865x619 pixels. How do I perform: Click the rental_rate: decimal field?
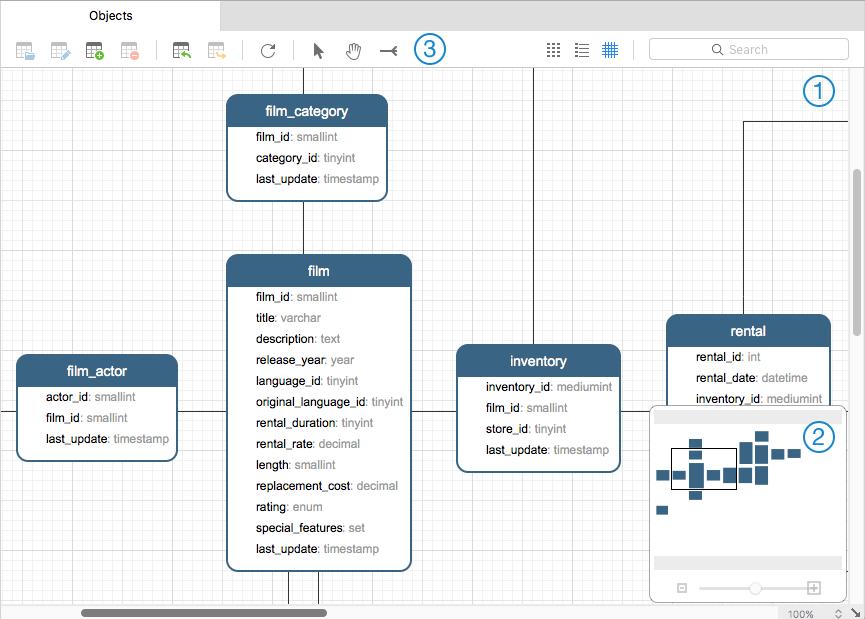click(308, 444)
